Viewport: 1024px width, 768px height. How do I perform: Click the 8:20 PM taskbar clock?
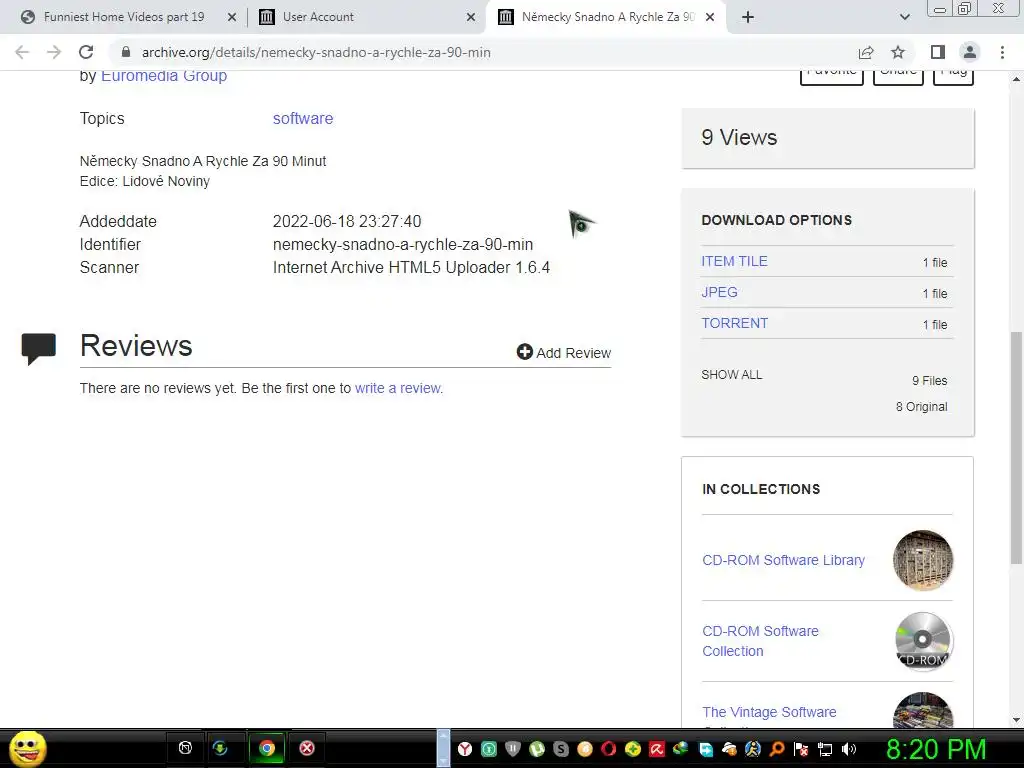click(936, 749)
